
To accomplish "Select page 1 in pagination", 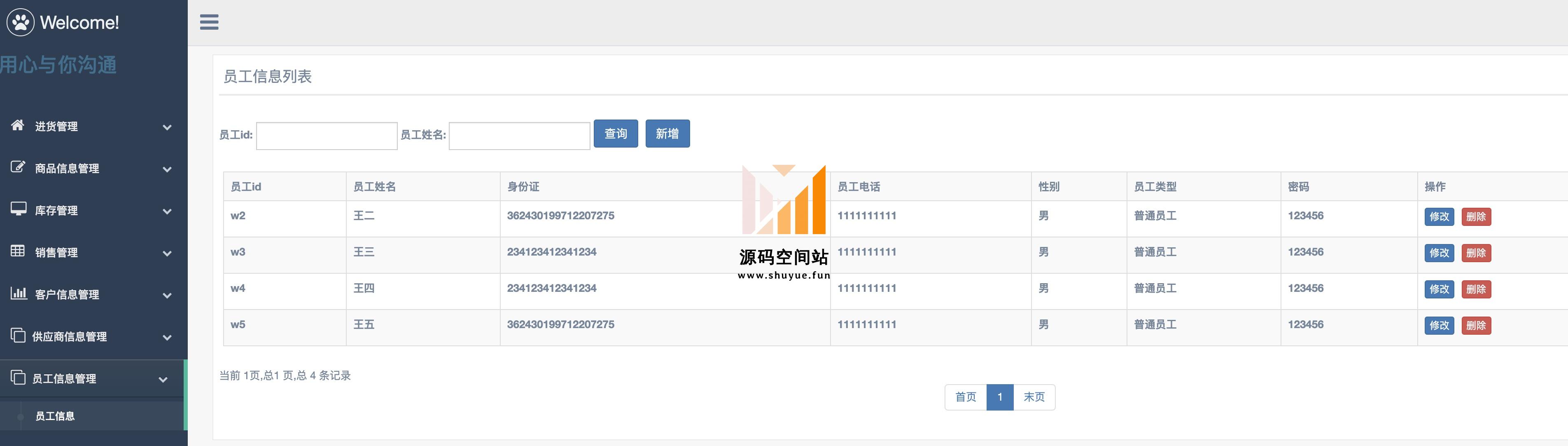I will [x=1000, y=397].
